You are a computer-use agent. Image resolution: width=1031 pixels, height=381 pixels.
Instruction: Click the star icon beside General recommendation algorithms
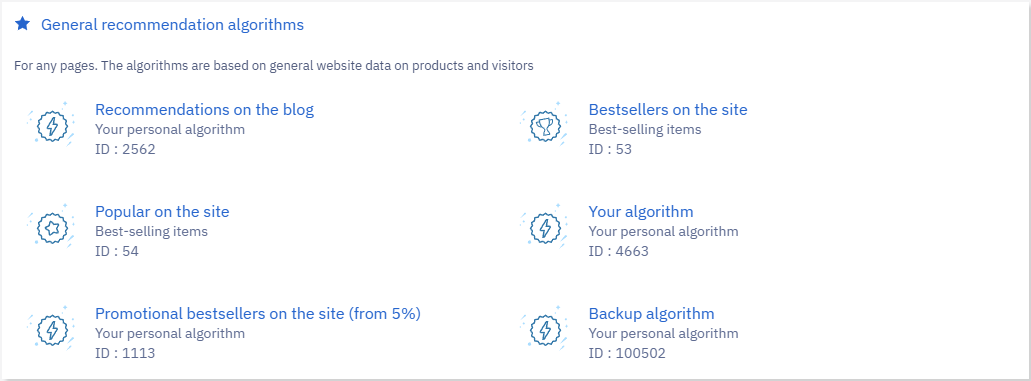[22, 24]
